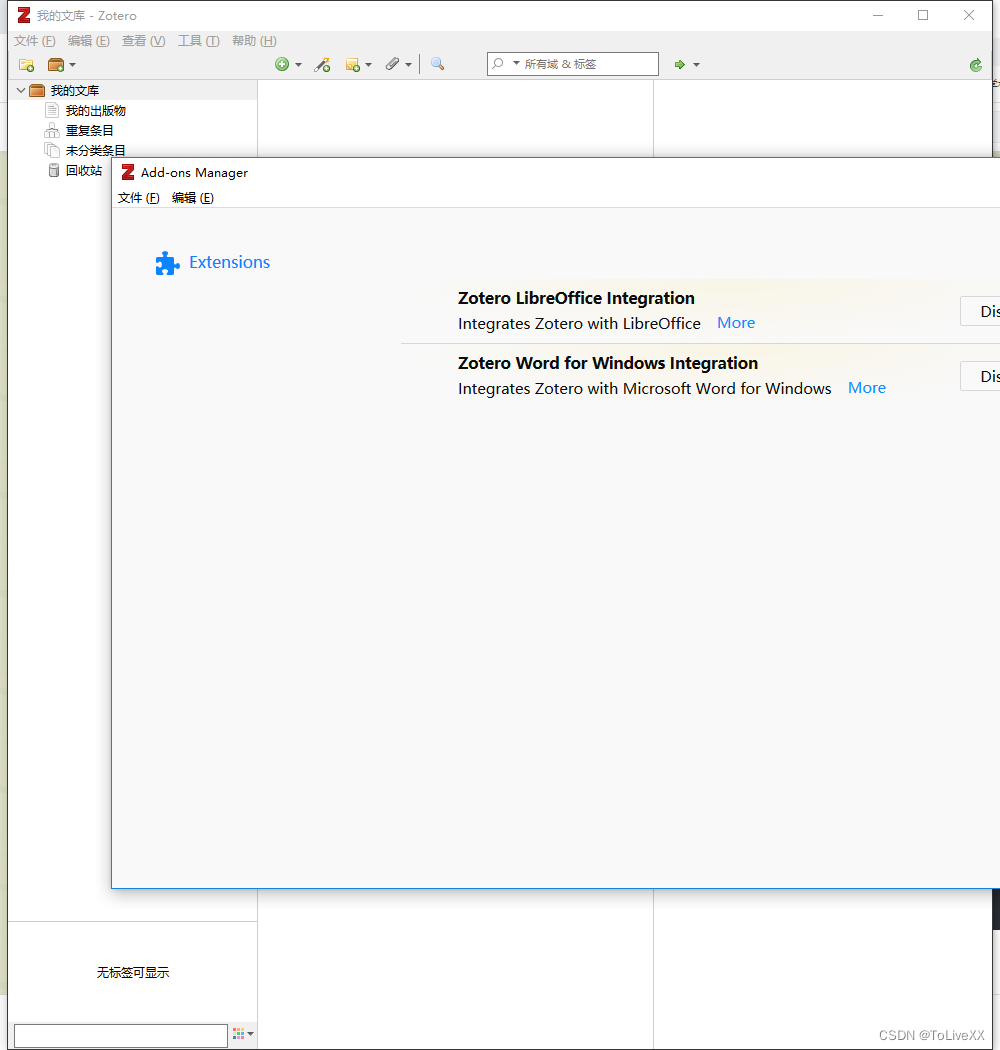This screenshot has width=1000, height=1050.
Task: Open the 编辑 (E) menu in Zotero main window
Action: point(88,41)
